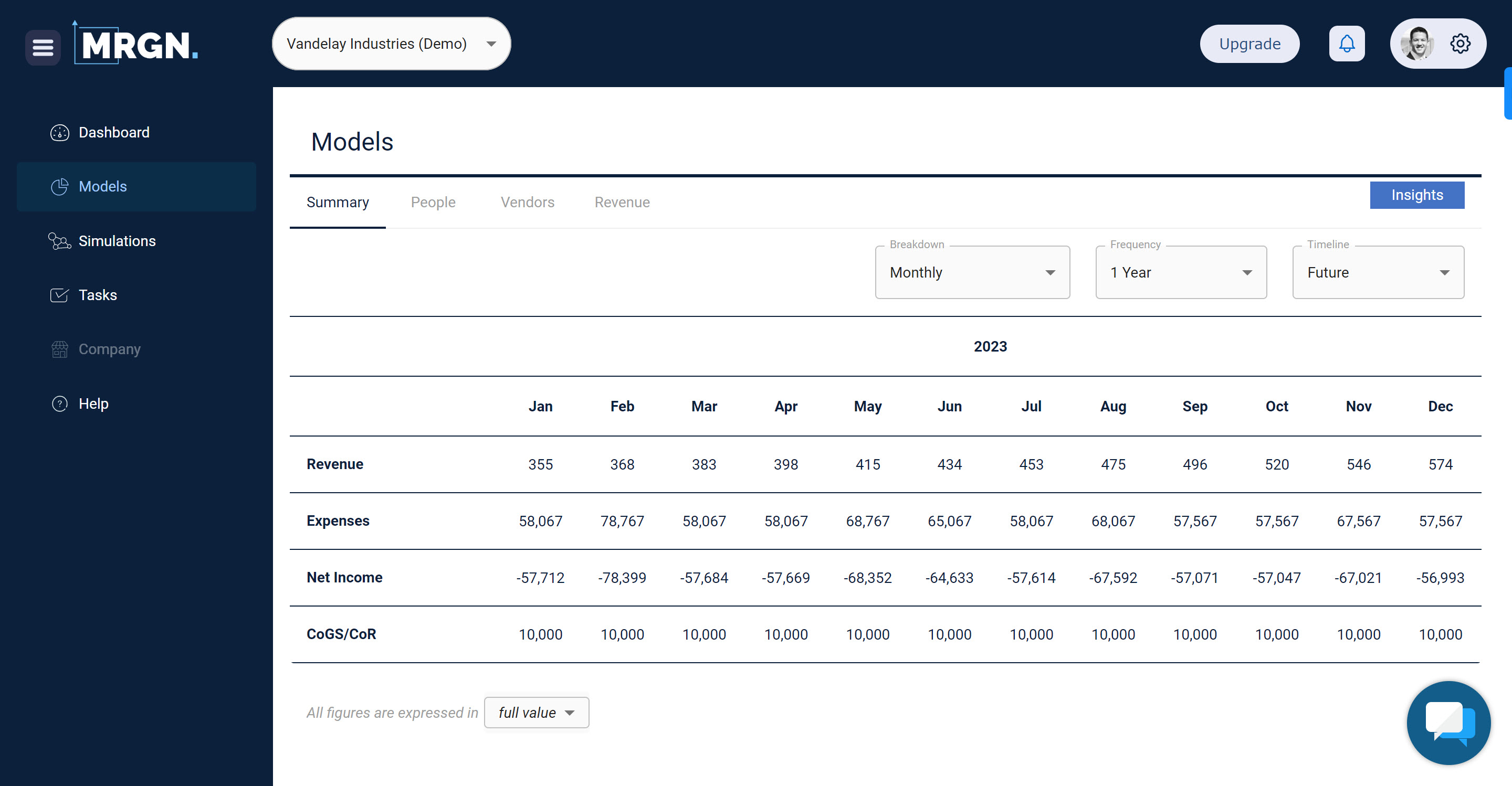Open the chat support bubble
This screenshot has width=1512, height=786.
tap(1448, 722)
